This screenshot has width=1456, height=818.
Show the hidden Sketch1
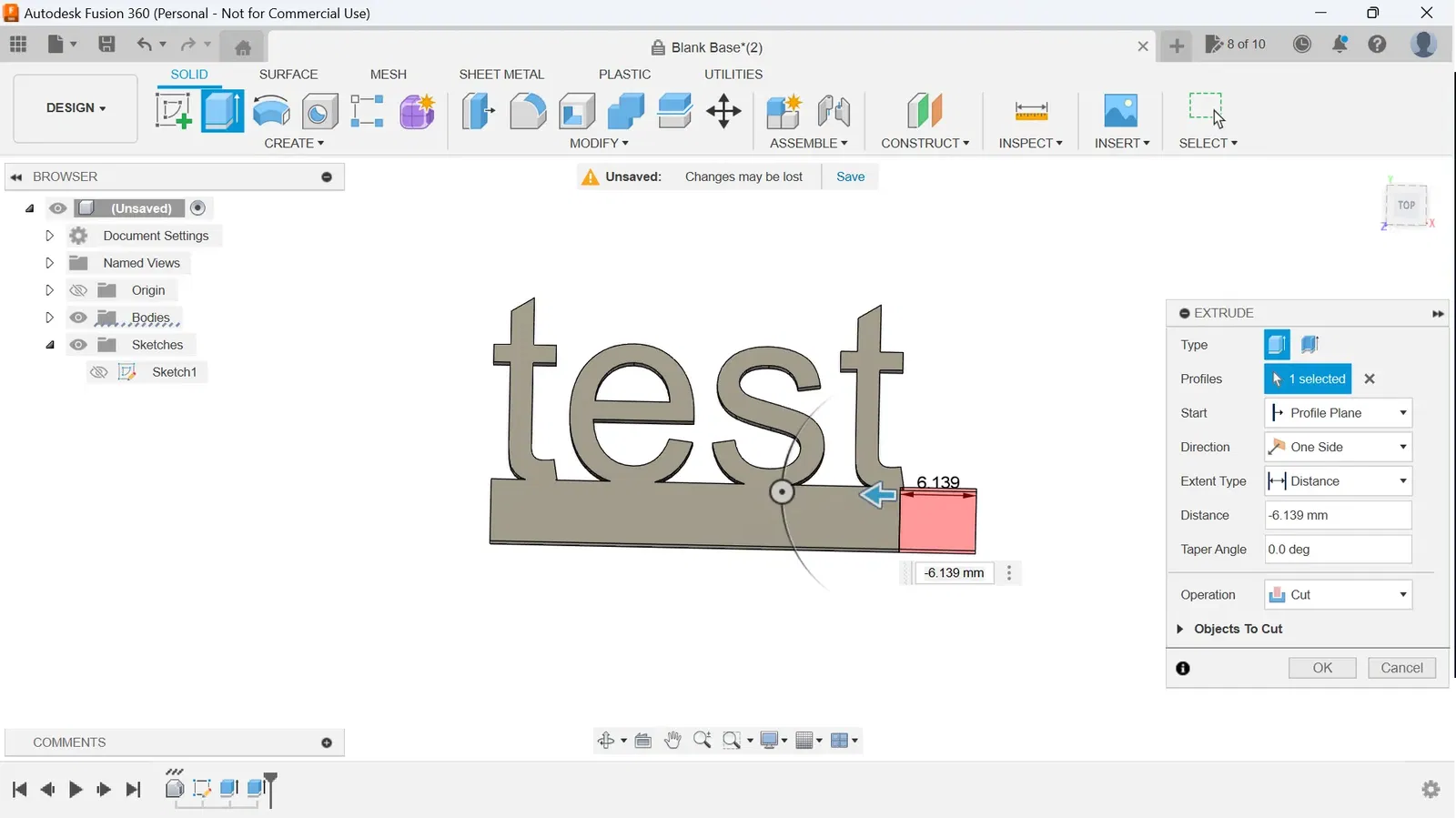pyautogui.click(x=99, y=372)
